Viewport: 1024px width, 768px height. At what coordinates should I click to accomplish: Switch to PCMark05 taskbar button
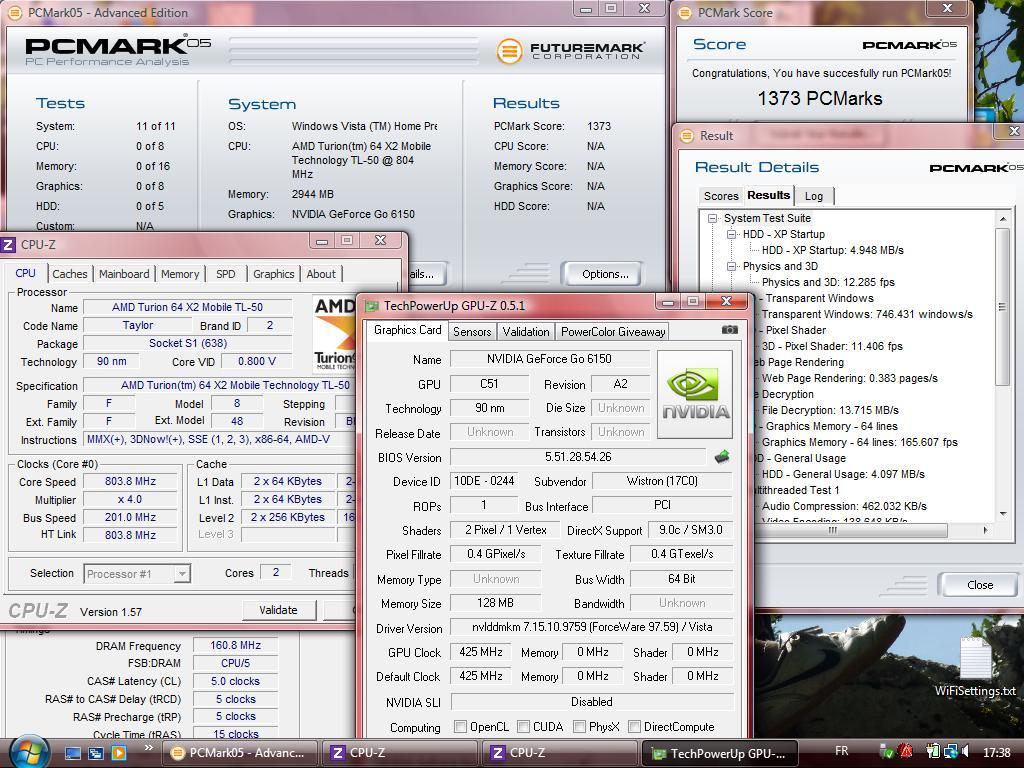coord(239,753)
